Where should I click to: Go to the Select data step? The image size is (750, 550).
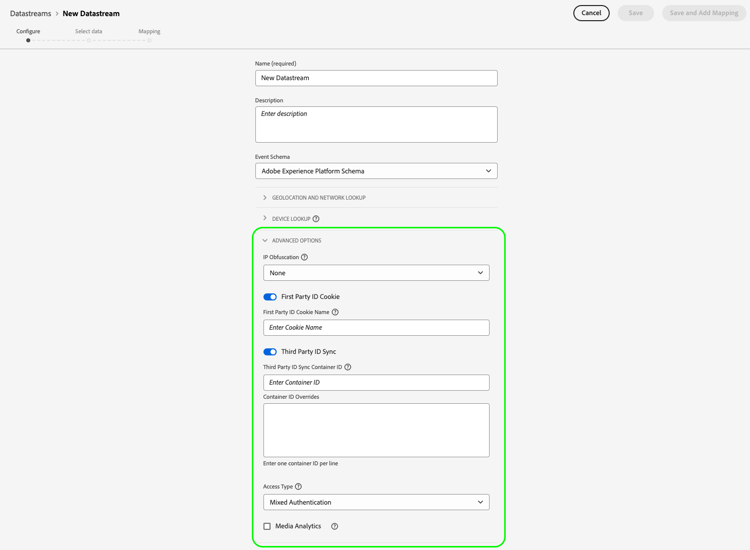pyautogui.click(x=88, y=34)
